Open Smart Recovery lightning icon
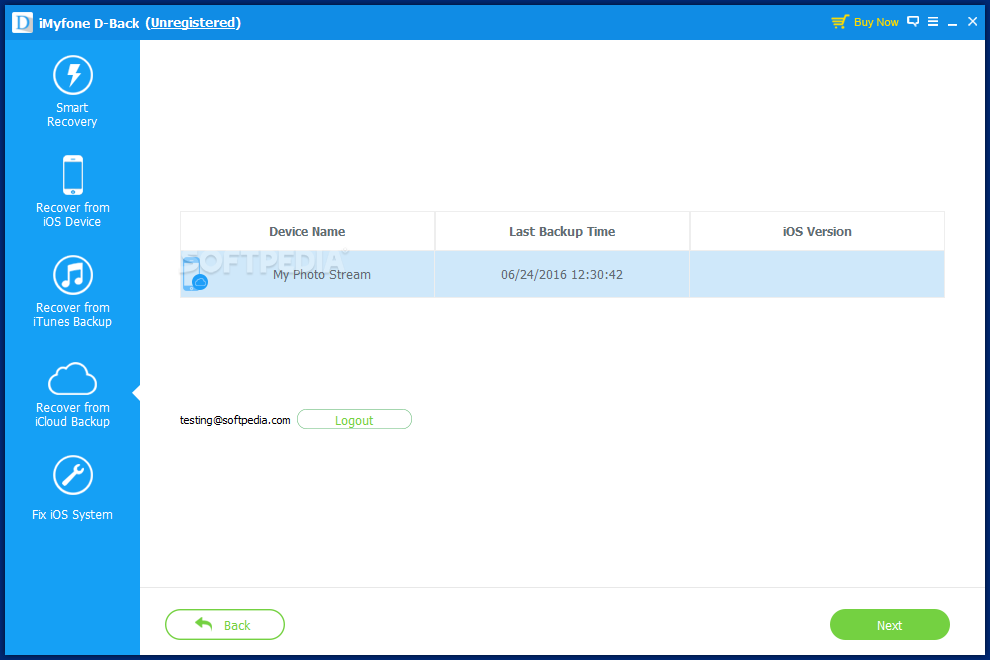Viewport: 990px width, 660px height. [x=73, y=75]
